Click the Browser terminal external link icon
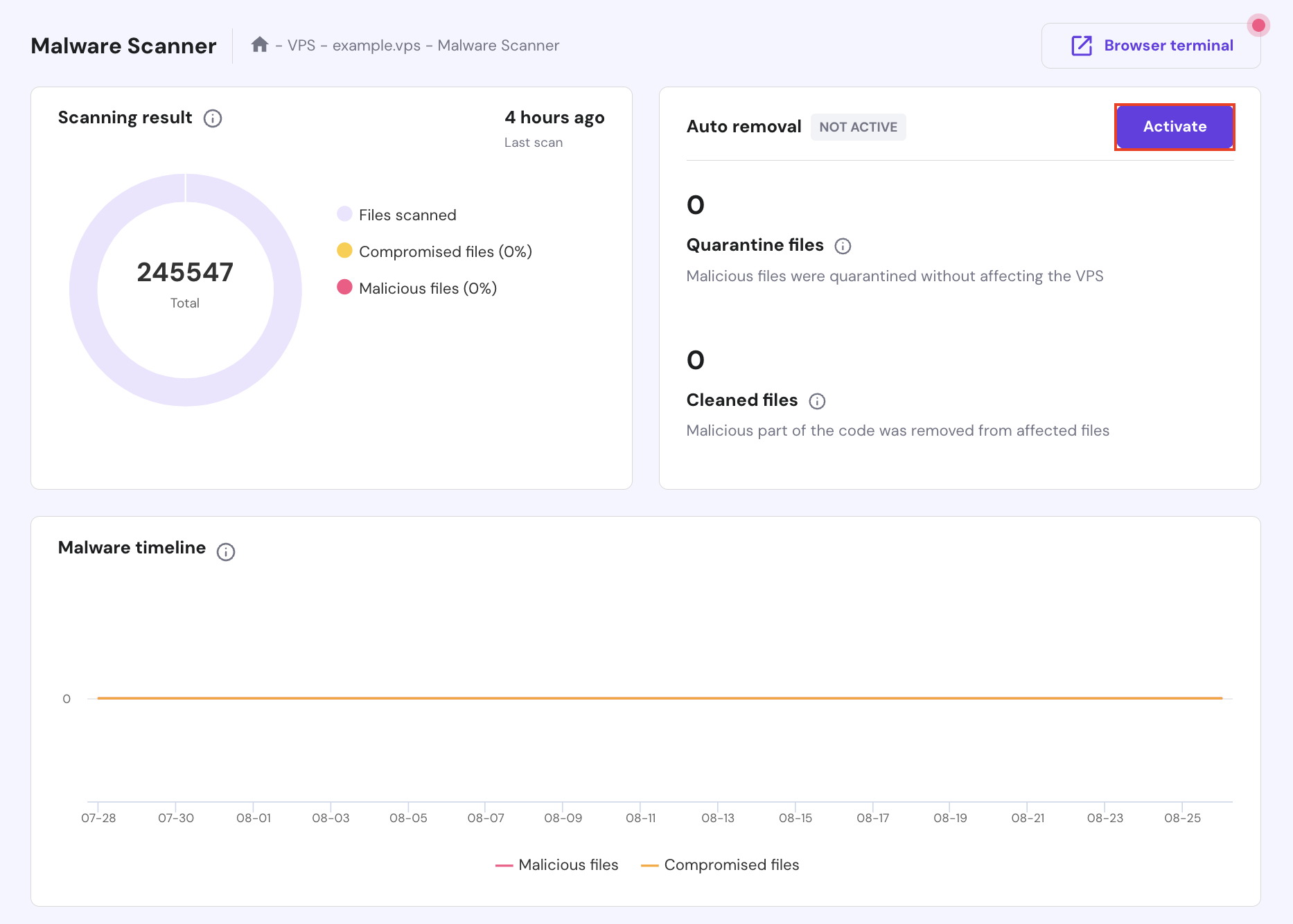The width and height of the screenshot is (1293, 924). 1081,45
